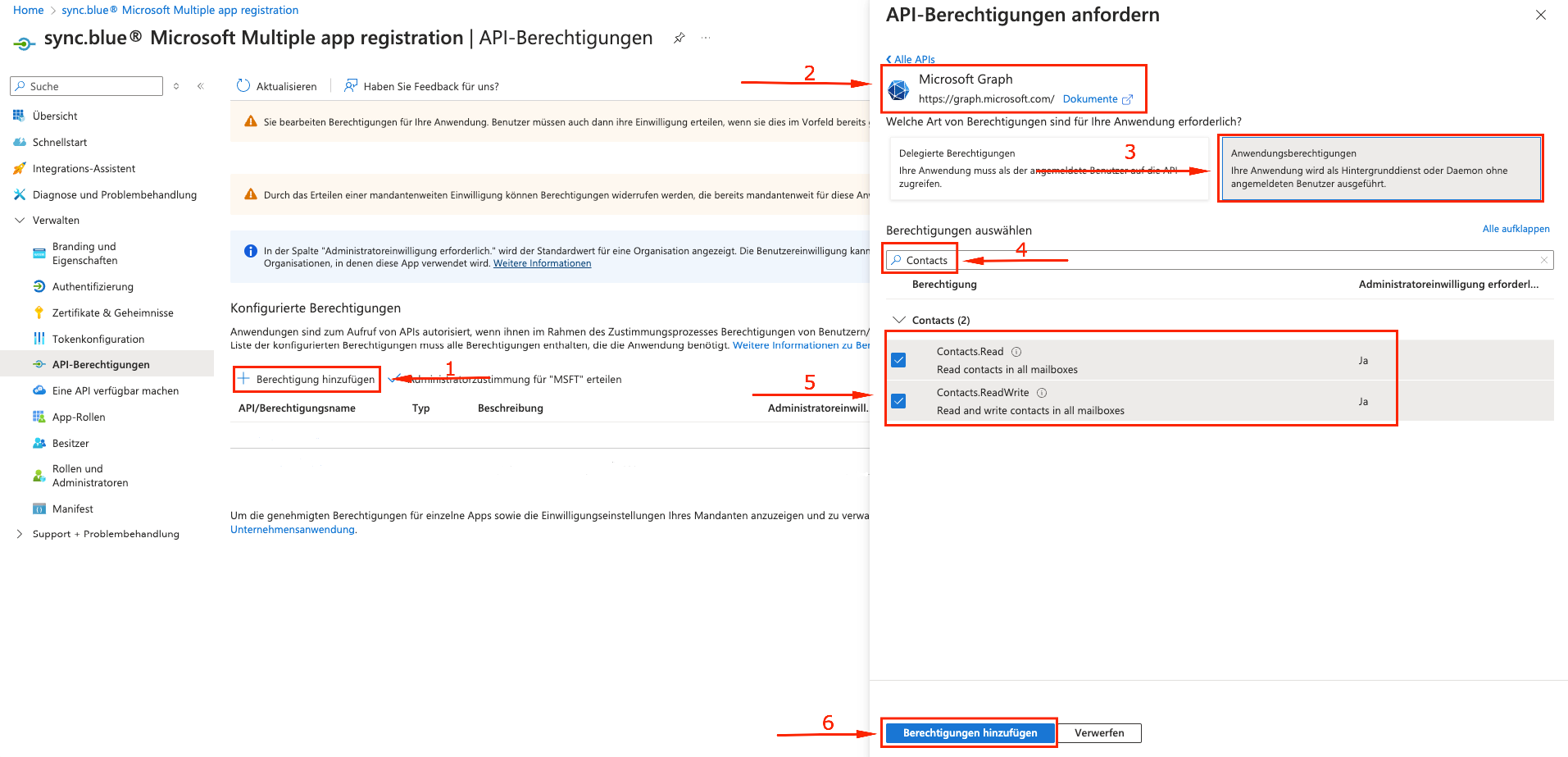Click the Schnellstart cloud icon
The width and height of the screenshot is (1568, 757).
point(20,142)
